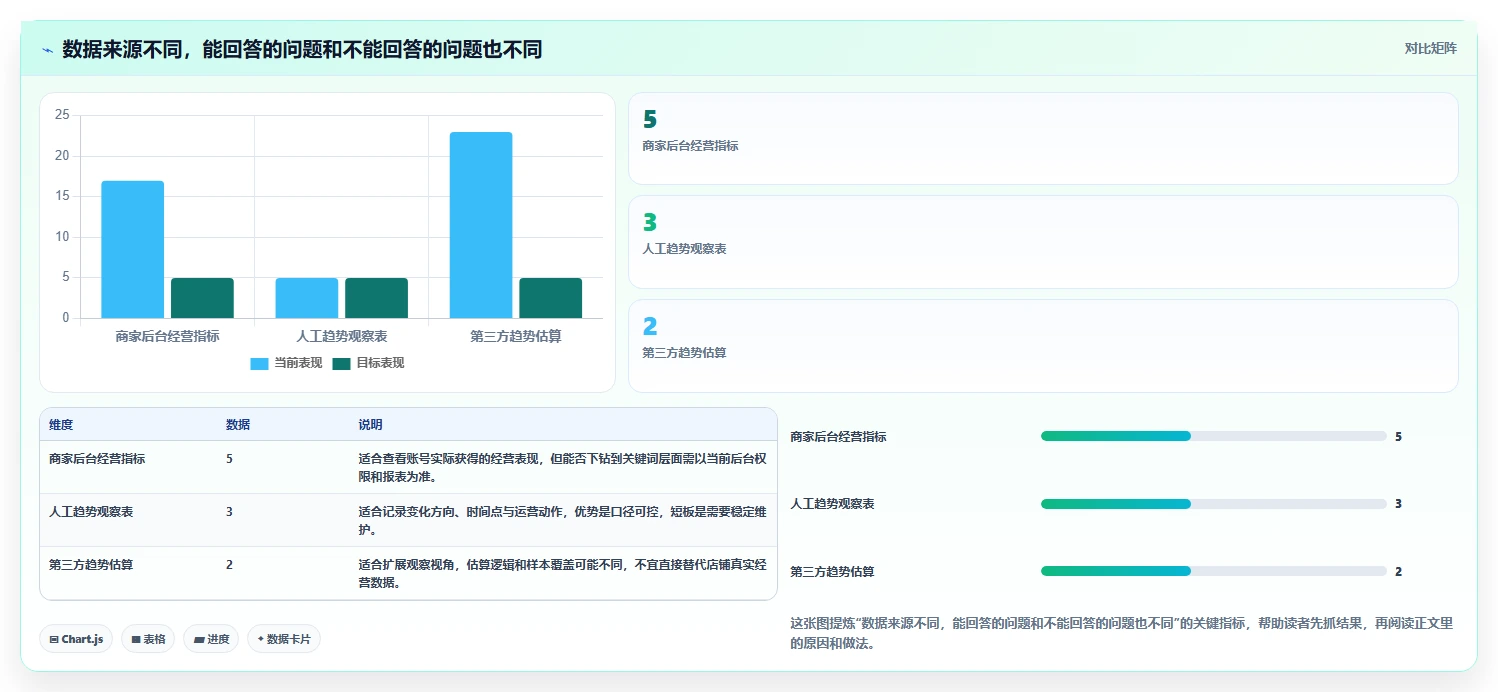Click 人工趋势观察表 label beside its progress bar
This screenshot has height=692, width=1498.
(x=832, y=504)
